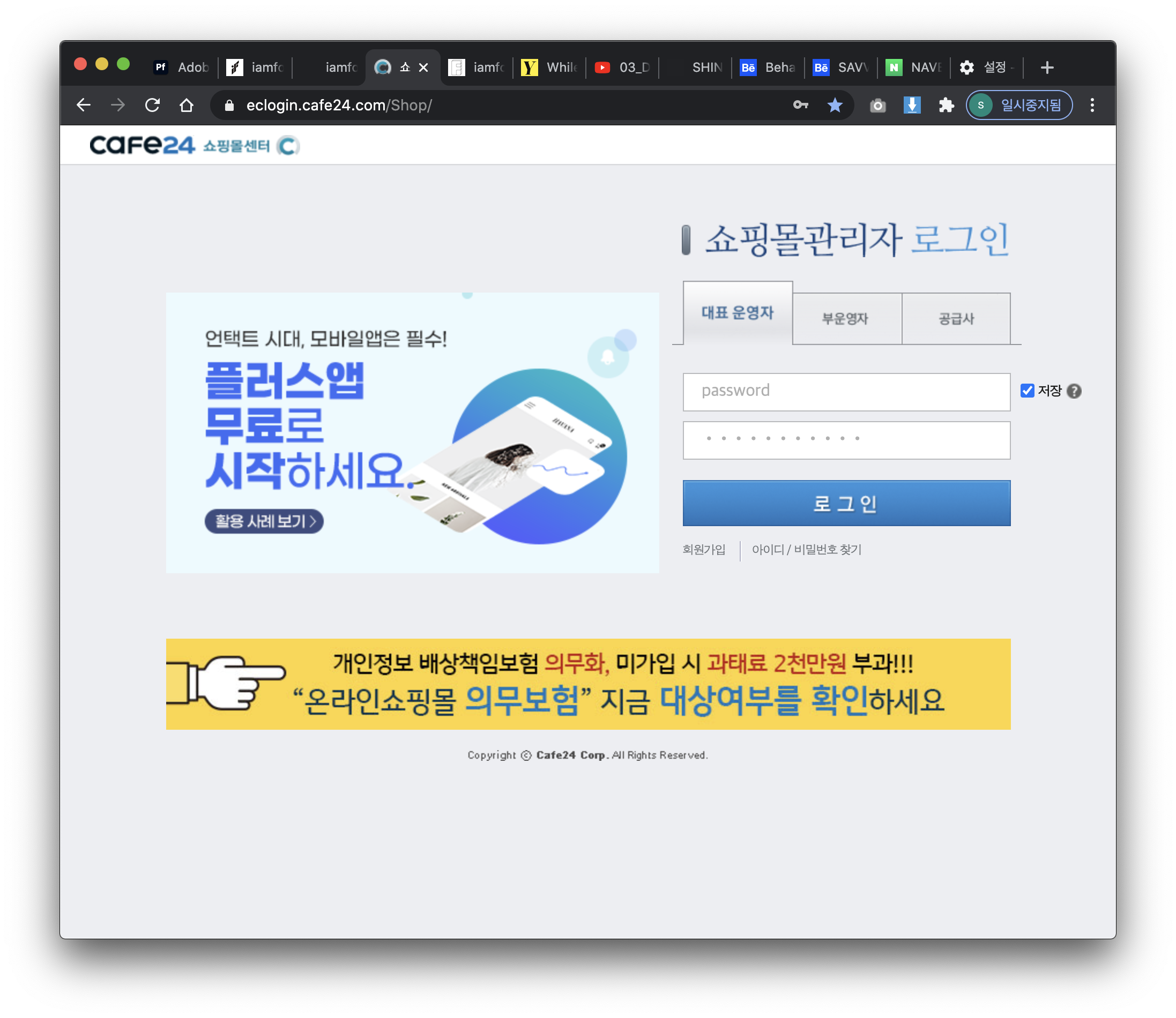Switch to 공급사 login tab
Screen dimensions: 1176x1018
point(956,319)
